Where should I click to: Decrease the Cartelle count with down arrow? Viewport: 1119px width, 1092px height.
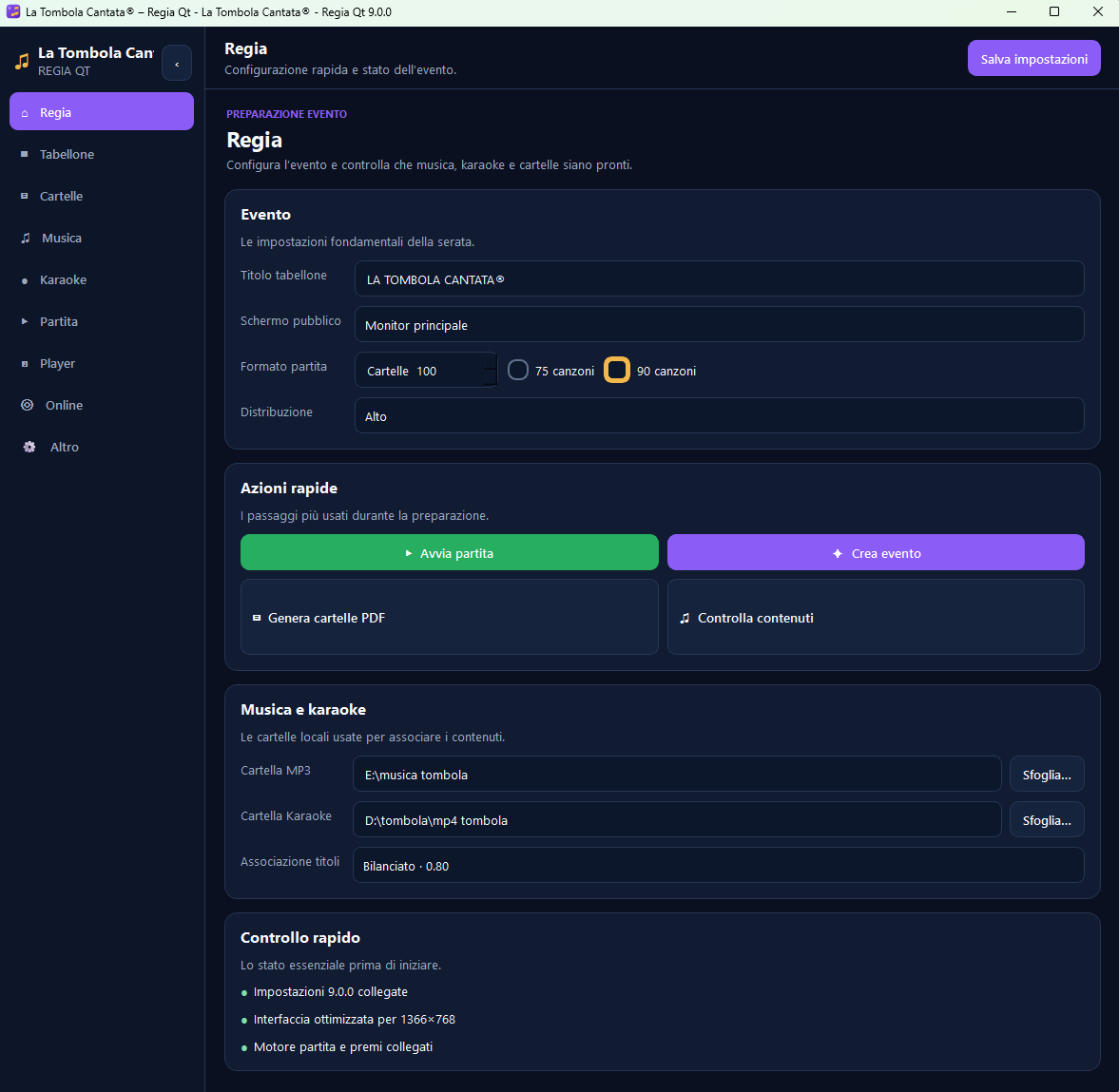pyautogui.click(x=490, y=378)
